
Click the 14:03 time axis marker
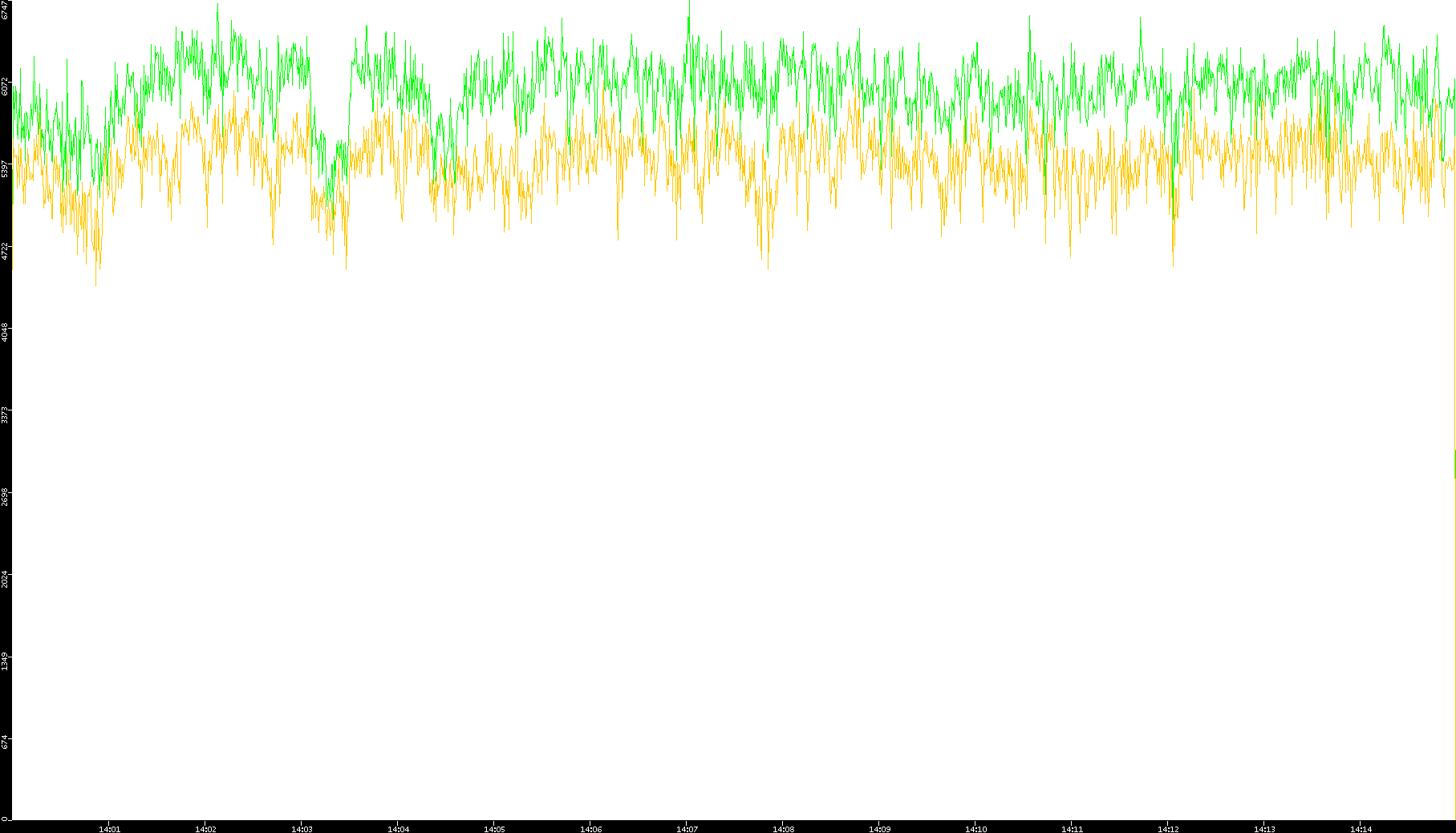pos(302,829)
